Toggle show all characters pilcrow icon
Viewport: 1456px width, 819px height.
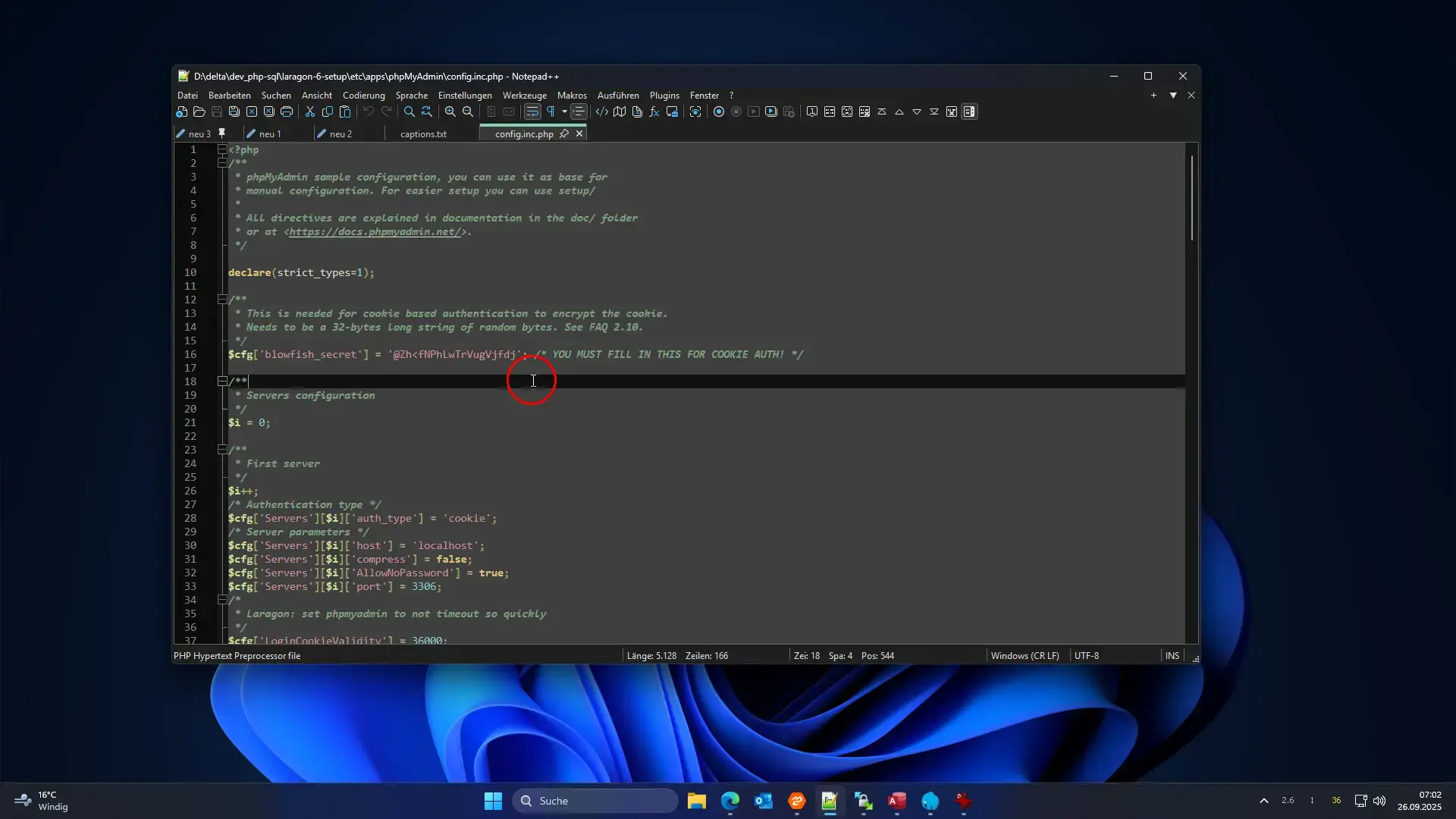click(x=551, y=112)
